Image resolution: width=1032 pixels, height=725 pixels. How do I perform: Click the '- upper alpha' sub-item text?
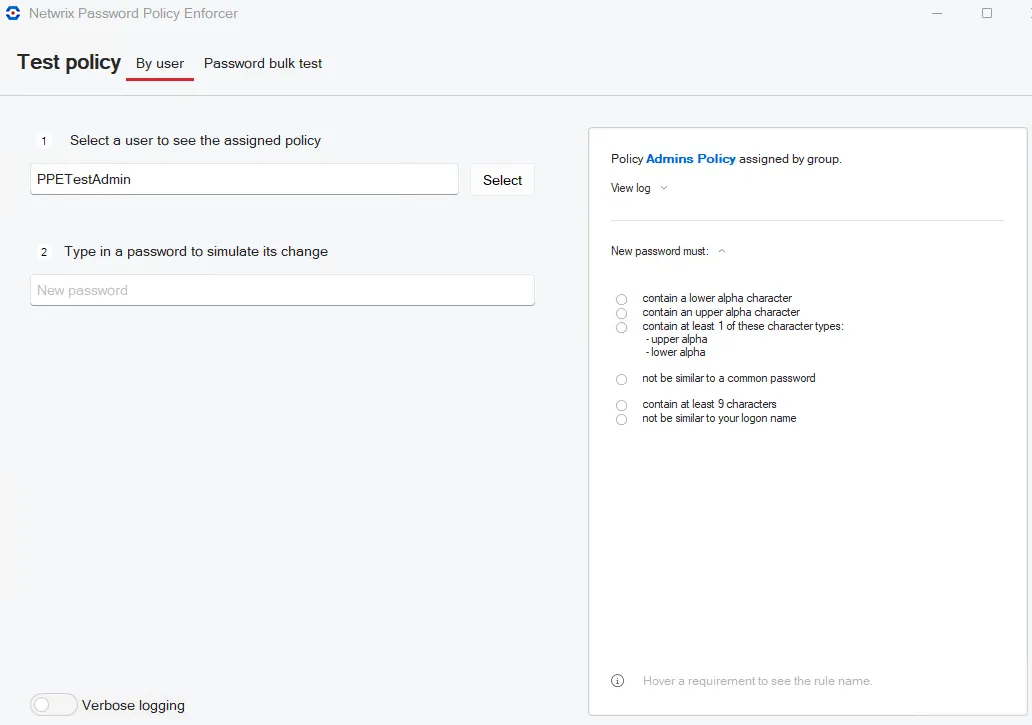tap(676, 339)
